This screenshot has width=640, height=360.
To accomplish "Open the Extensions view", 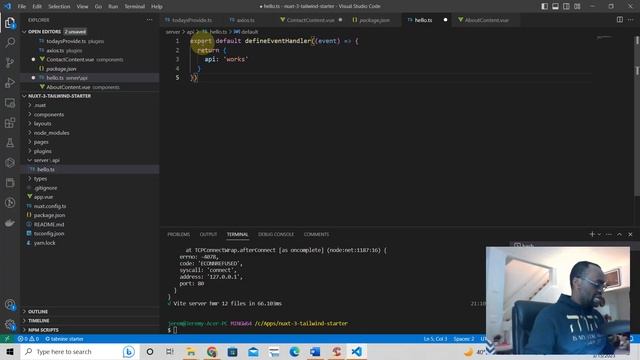I will coord(10,123).
